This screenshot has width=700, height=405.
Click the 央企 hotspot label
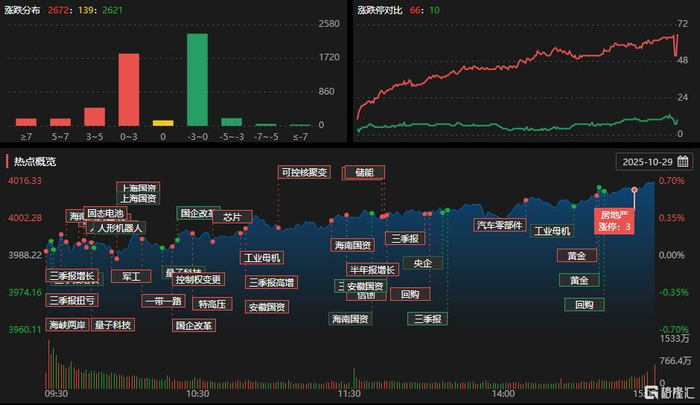(x=423, y=263)
